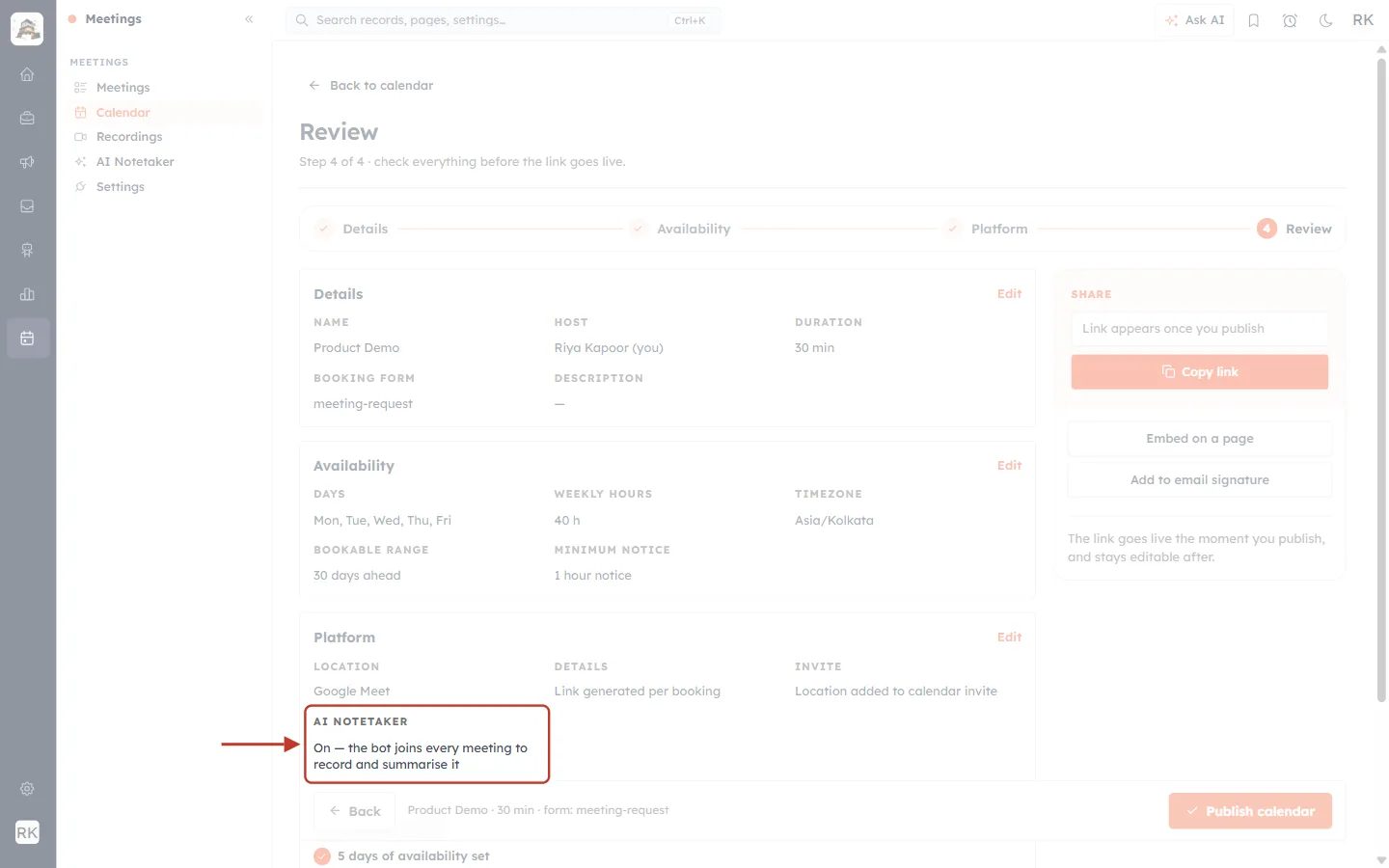This screenshot has width=1389, height=868.
Task: Click the checkmark on Availability step
Action: (638, 229)
